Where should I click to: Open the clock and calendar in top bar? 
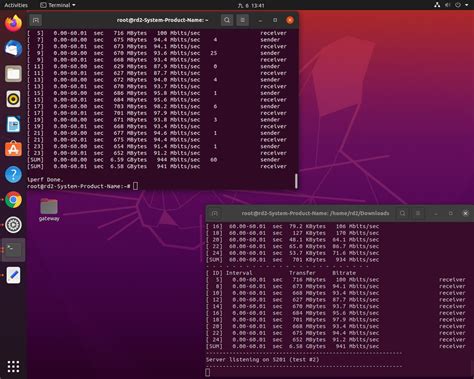point(251,5)
